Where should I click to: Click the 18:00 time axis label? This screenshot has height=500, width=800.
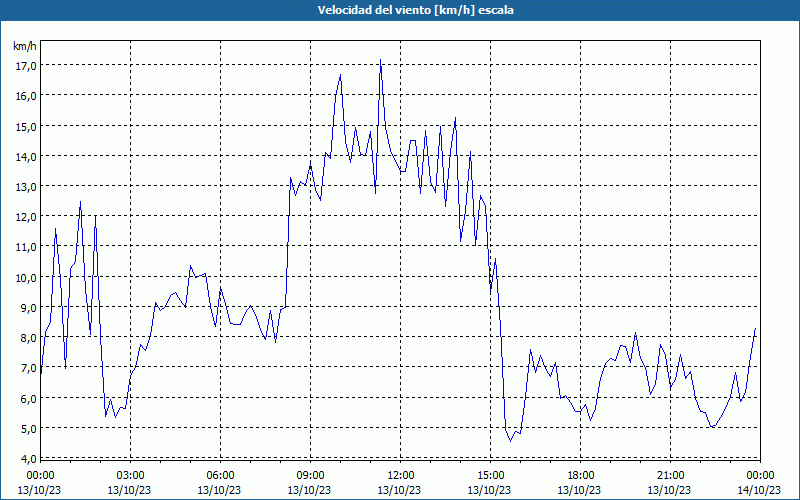[581, 476]
